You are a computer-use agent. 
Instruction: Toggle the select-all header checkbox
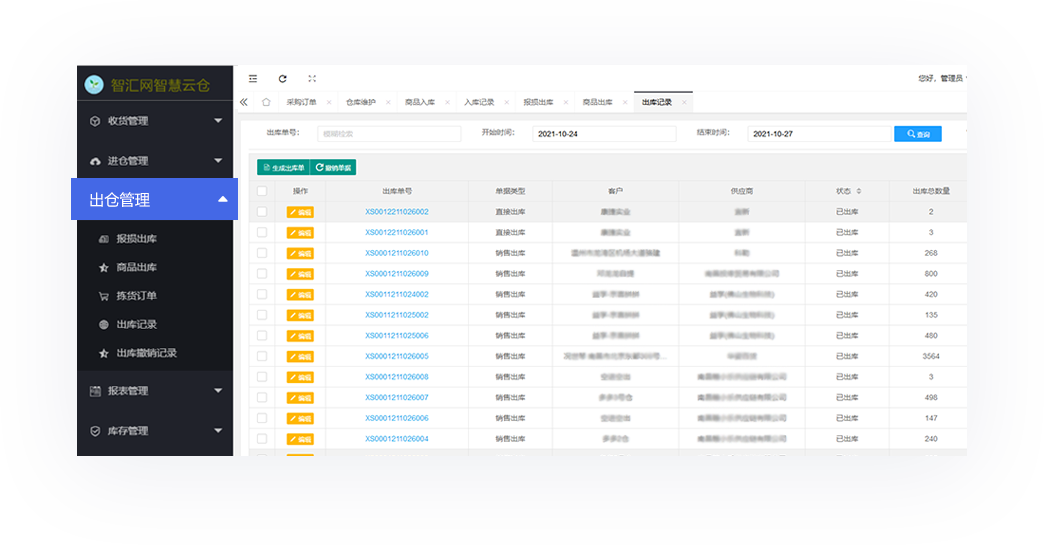tap(262, 191)
